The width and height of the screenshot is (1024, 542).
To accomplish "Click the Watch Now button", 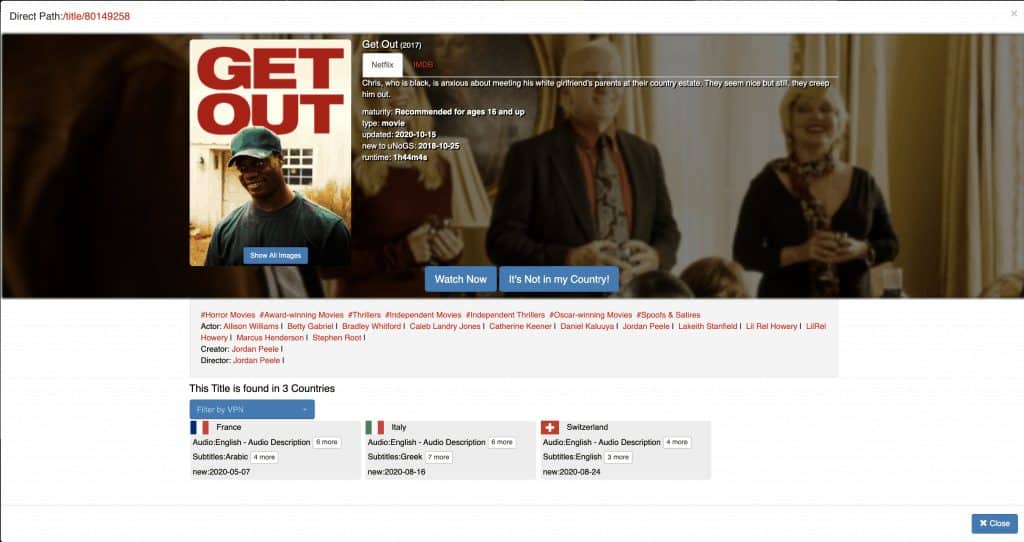I will 460,279.
